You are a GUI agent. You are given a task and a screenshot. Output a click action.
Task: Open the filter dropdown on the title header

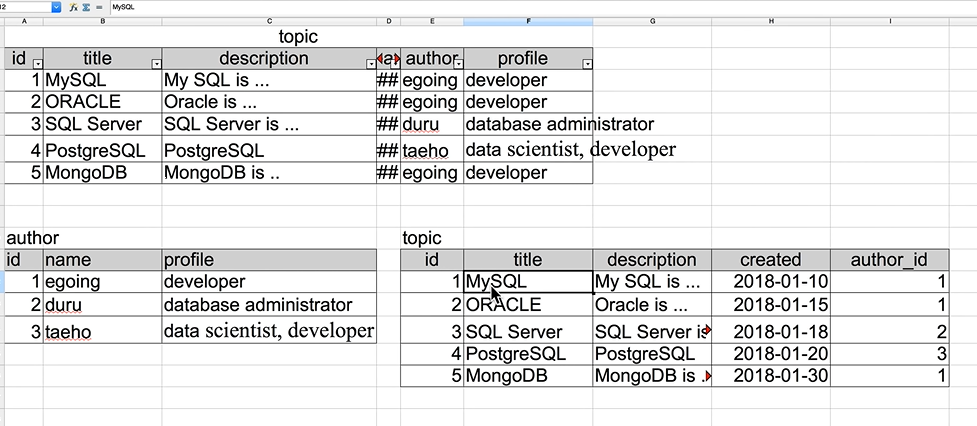point(156,64)
